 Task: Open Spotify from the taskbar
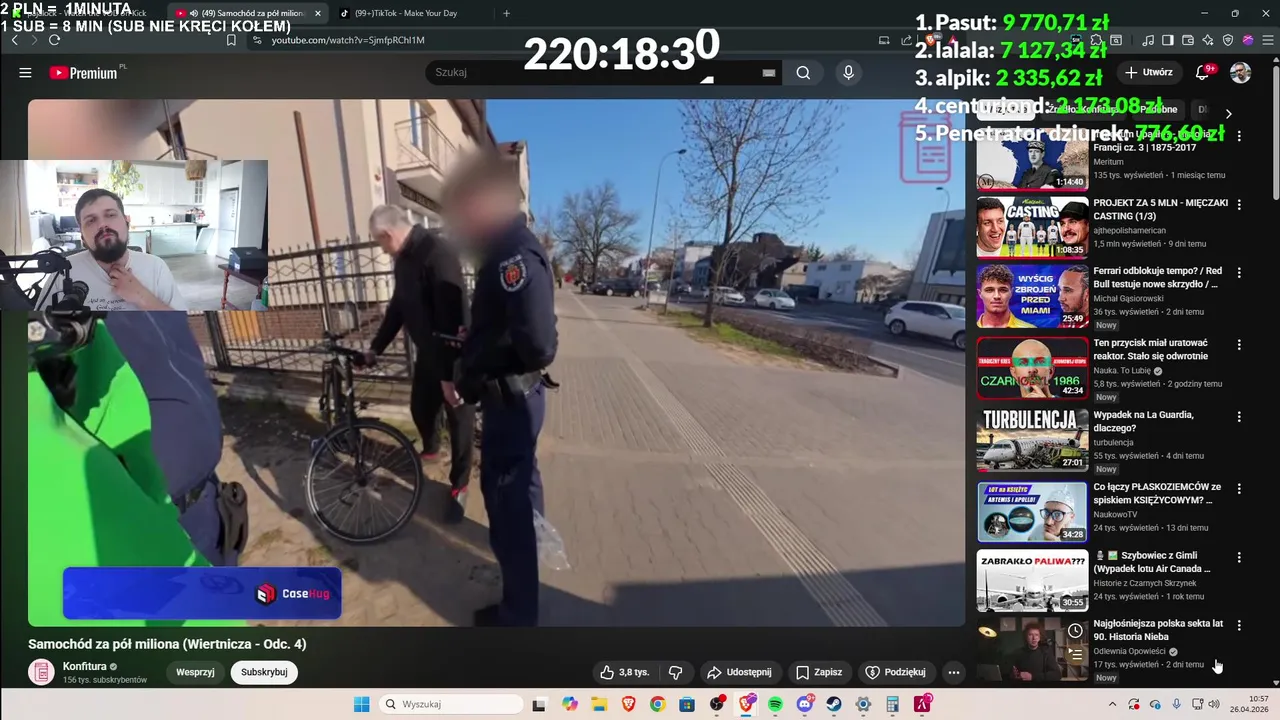(775, 704)
